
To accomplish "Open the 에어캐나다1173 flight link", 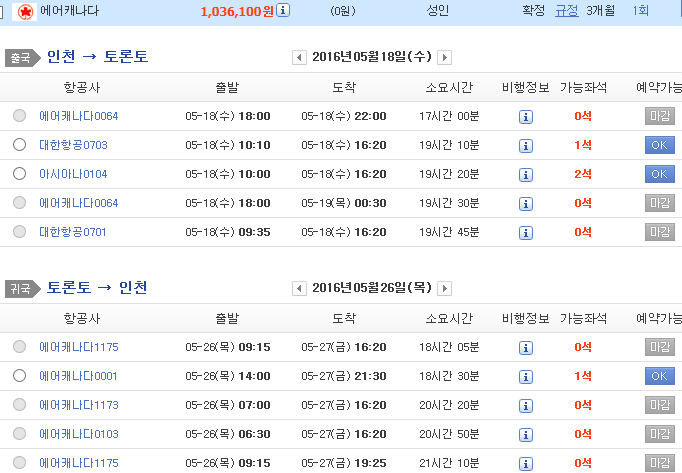I will click(79, 405).
